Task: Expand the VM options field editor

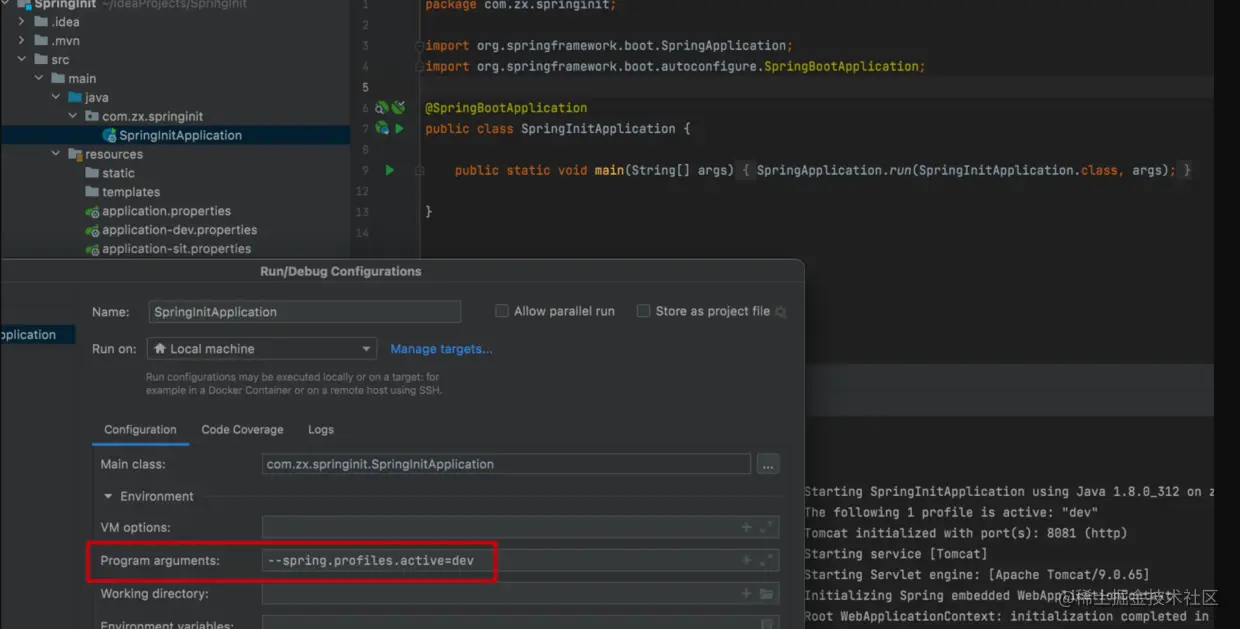Action: [x=766, y=527]
